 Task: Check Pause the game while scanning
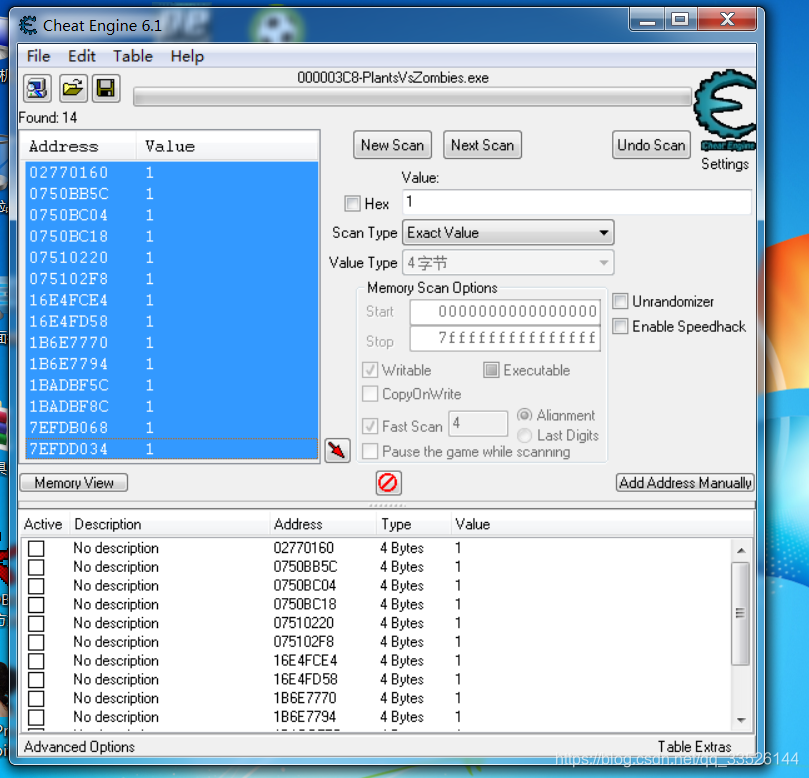click(x=370, y=451)
